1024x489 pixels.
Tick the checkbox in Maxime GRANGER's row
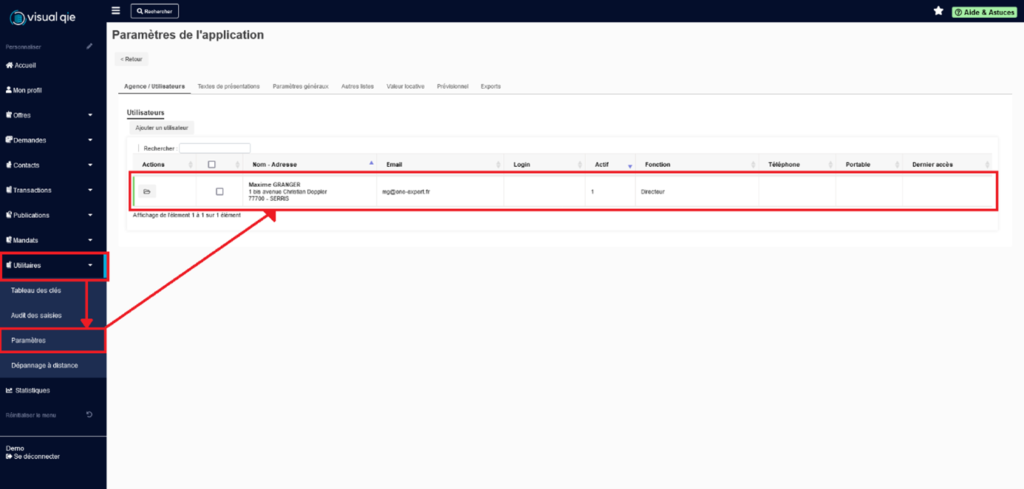click(220, 191)
